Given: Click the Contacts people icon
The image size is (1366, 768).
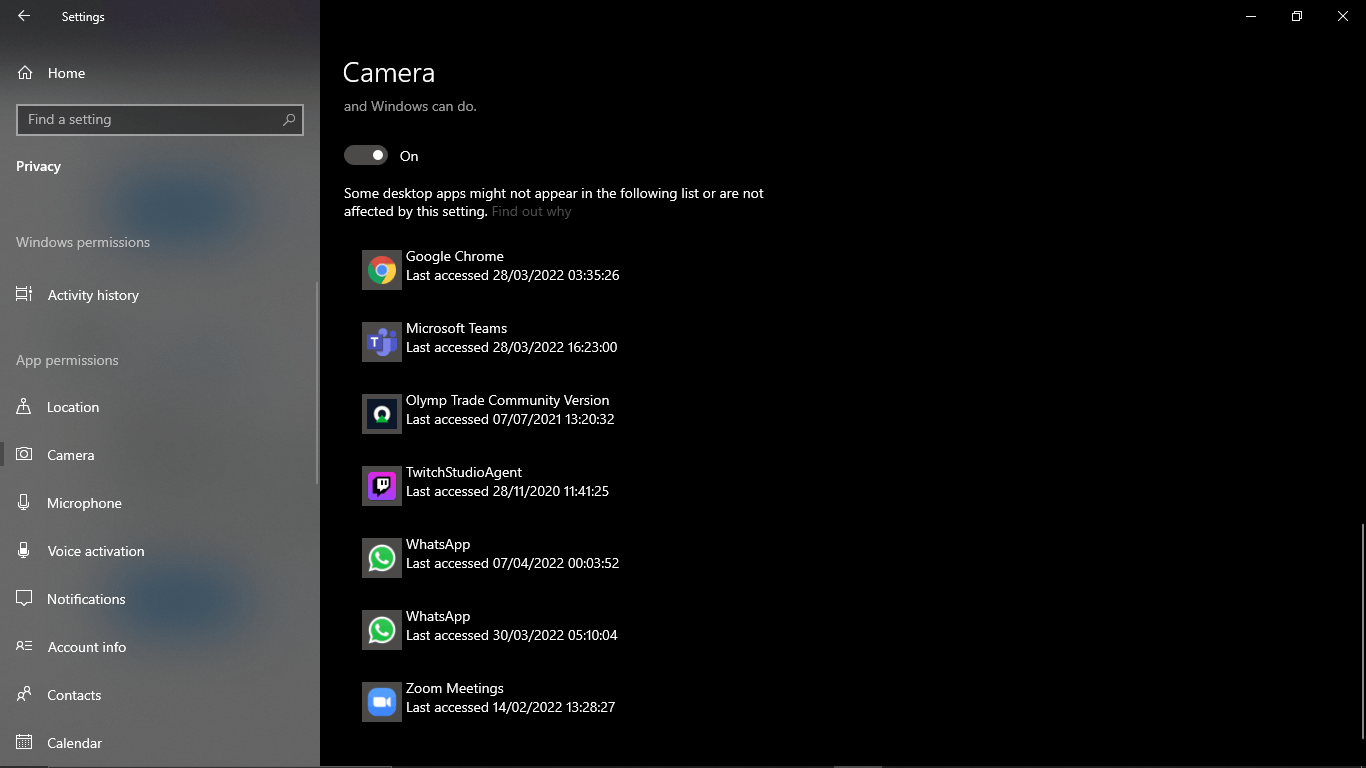Looking at the screenshot, I should click(24, 695).
